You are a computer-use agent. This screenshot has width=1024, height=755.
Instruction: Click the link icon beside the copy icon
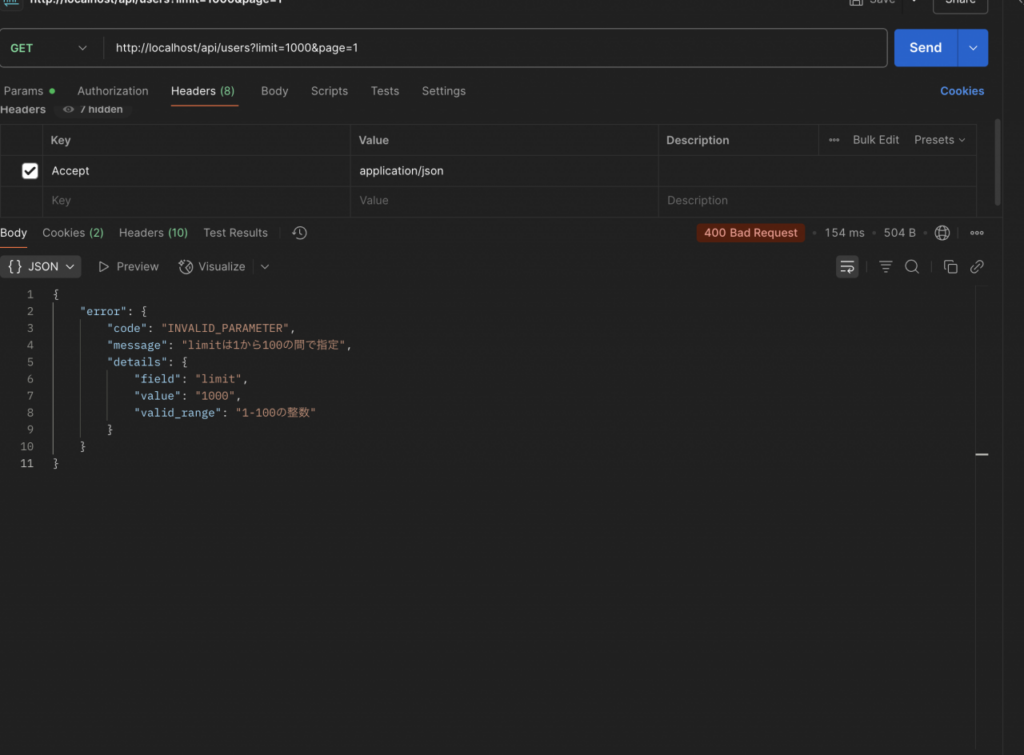tap(977, 266)
